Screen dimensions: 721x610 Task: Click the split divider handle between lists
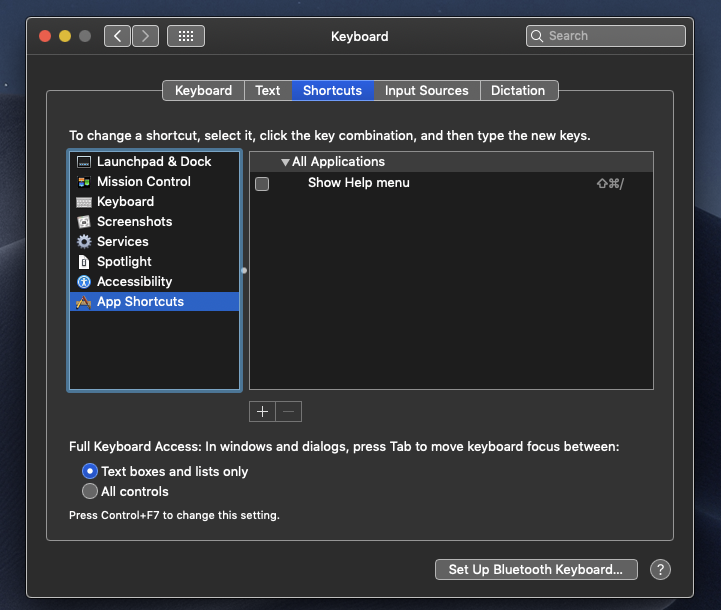click(x=244, y=271)
